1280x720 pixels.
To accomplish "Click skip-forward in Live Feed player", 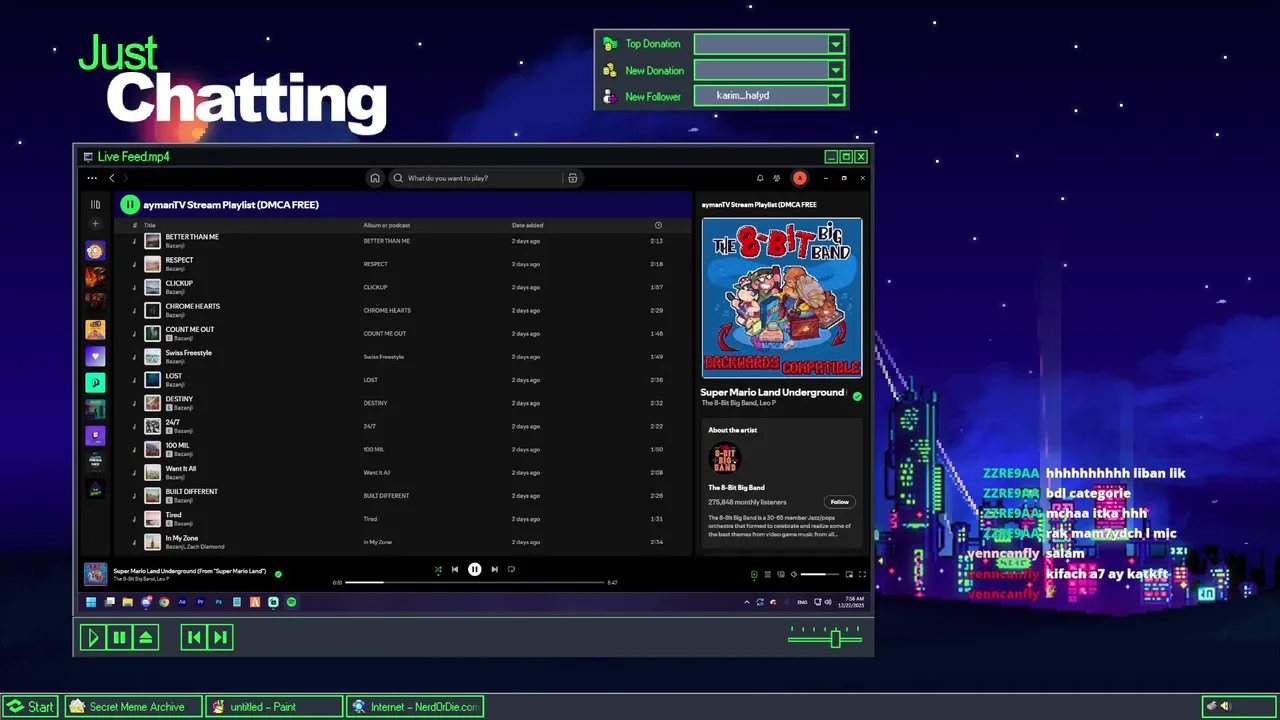I will [220, 637].
